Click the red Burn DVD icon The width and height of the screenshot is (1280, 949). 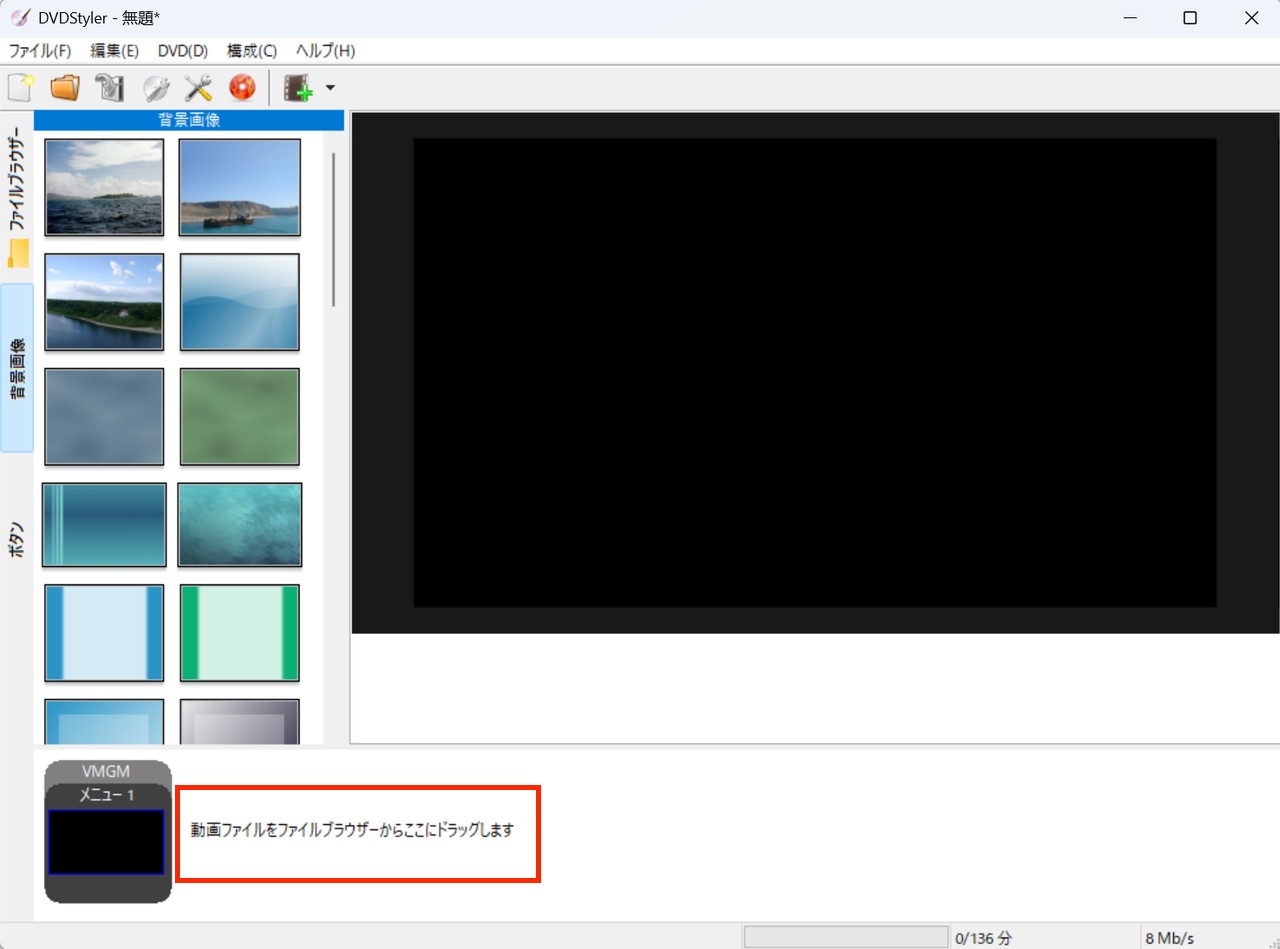pyautogui.click(x=243, y=88)
